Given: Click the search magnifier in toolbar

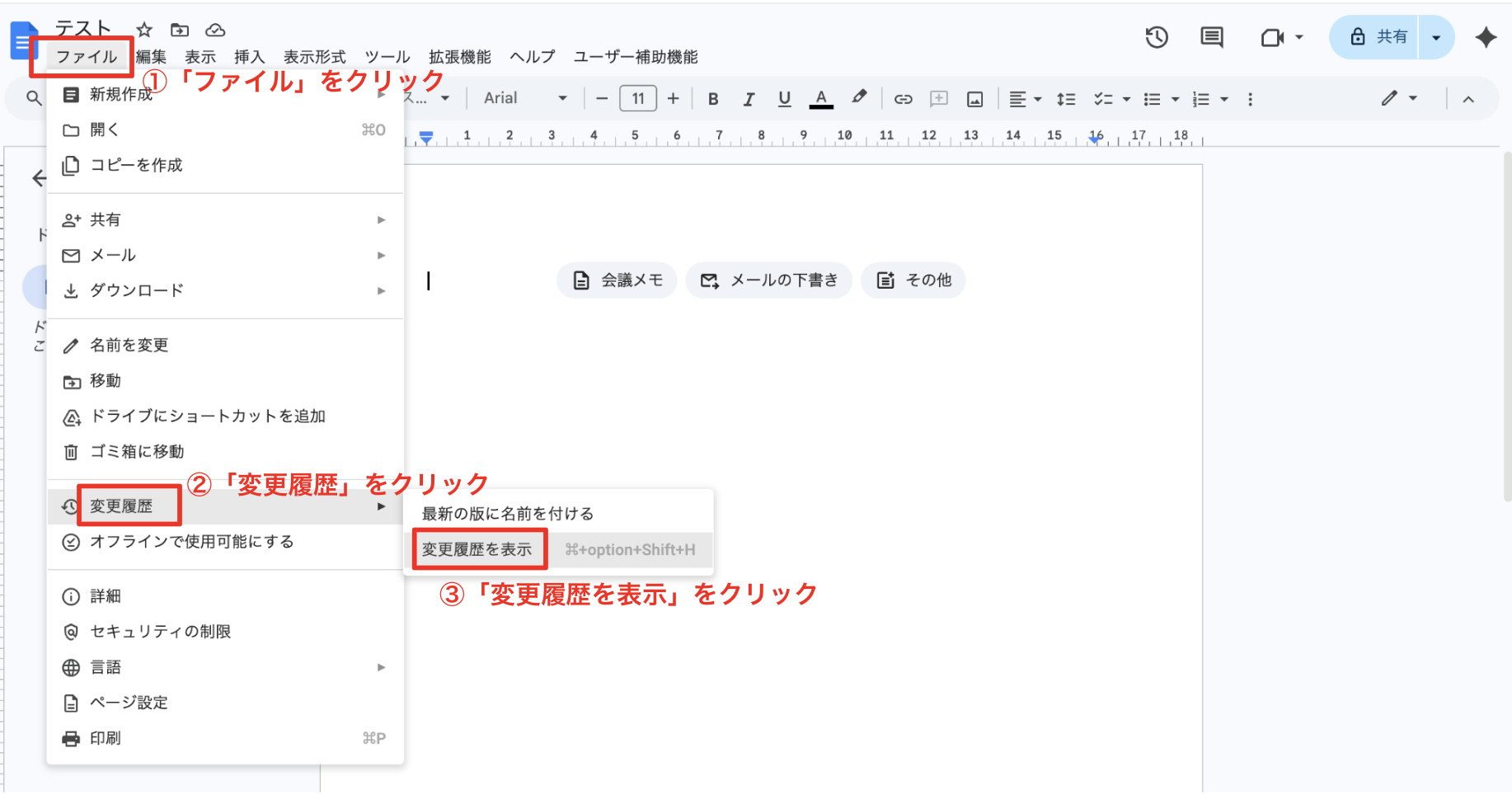Looking at the screenshot, I should [x=34, y=98].
